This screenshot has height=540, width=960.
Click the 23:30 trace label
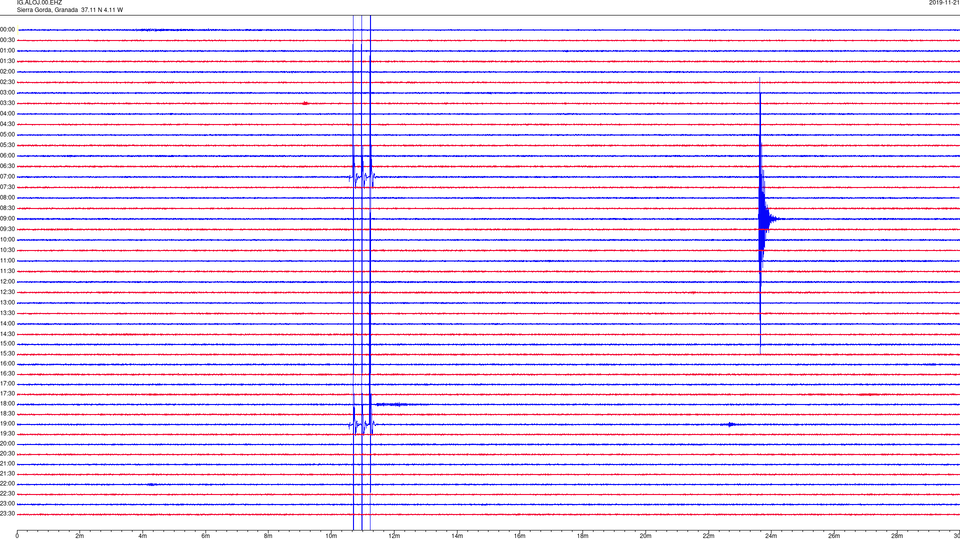click(x=8, y=514)
